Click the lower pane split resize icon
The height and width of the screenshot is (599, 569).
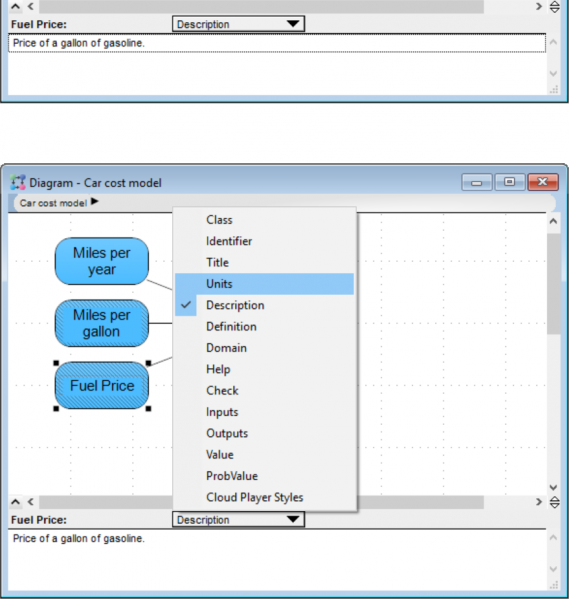click(x=554, y=502)
